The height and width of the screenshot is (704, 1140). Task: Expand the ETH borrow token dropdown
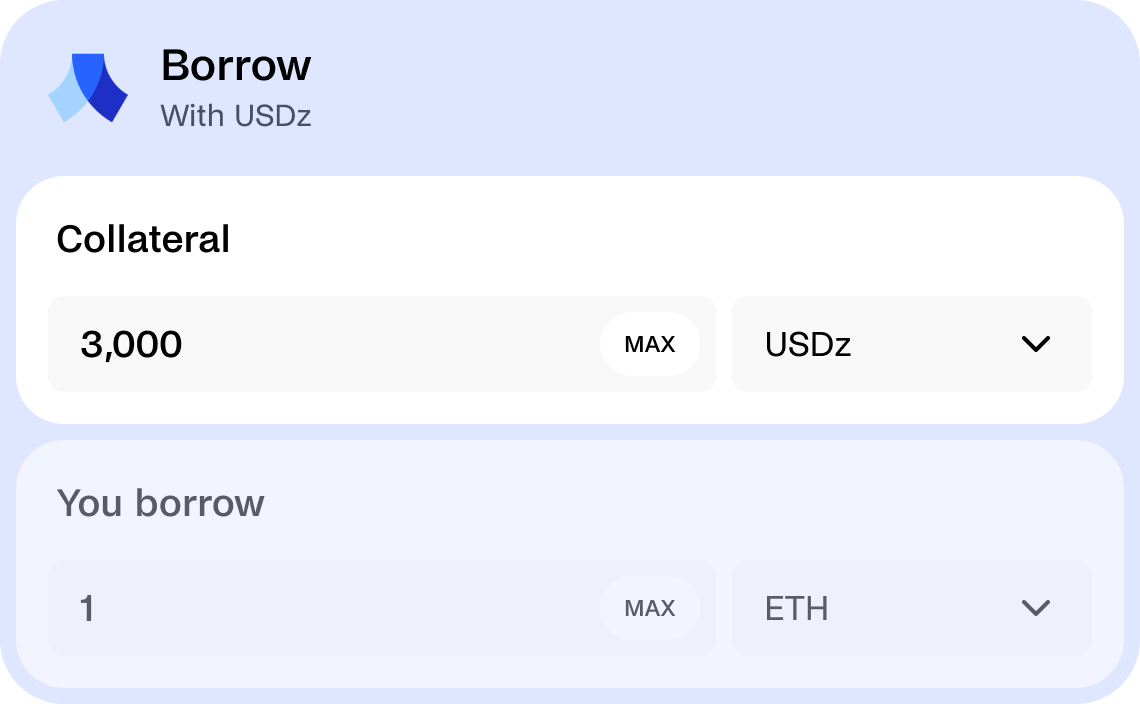pyautogui.click(x=911, y=608)
